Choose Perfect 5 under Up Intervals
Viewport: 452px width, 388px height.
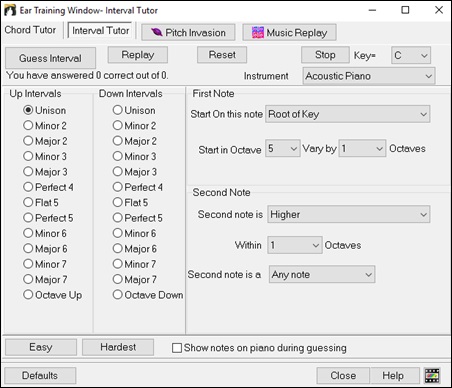pyautogui.click(x=48, y=218)
